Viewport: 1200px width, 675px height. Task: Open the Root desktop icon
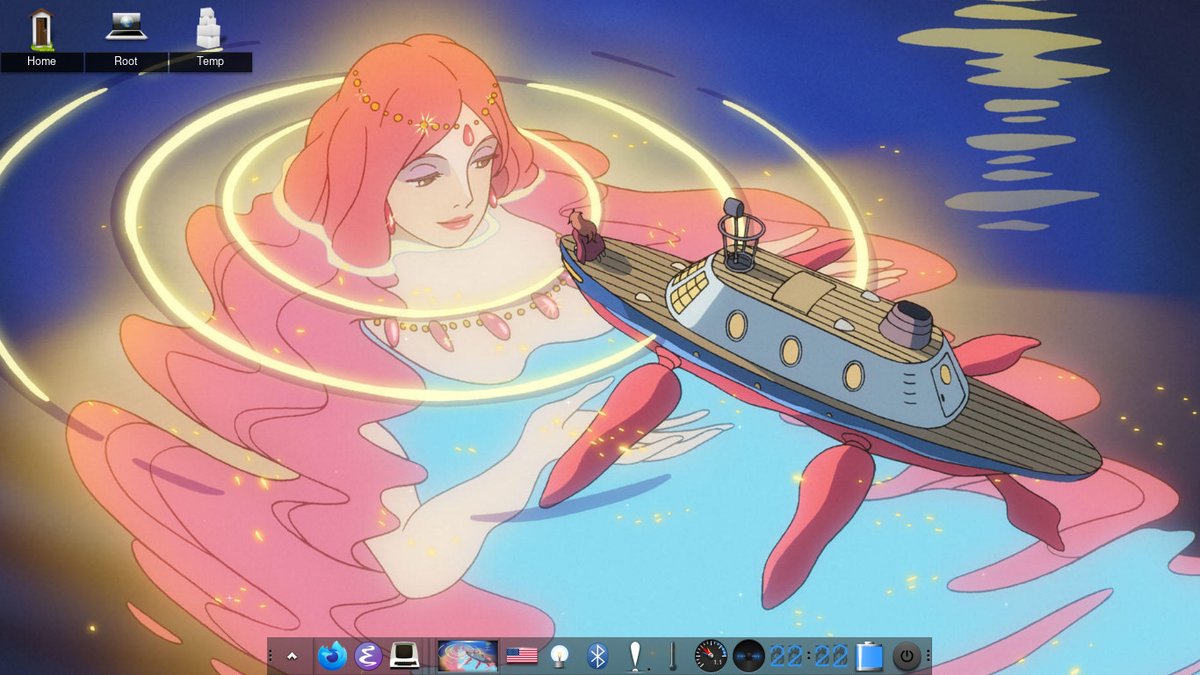pos(126,27)
